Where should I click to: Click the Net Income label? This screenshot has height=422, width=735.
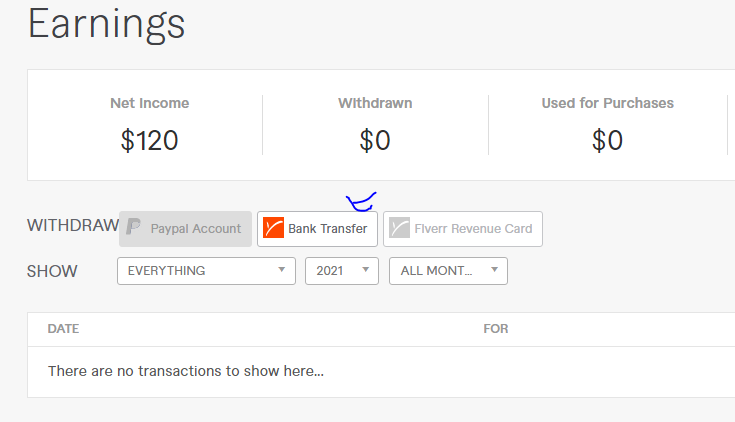click(149, 103)
